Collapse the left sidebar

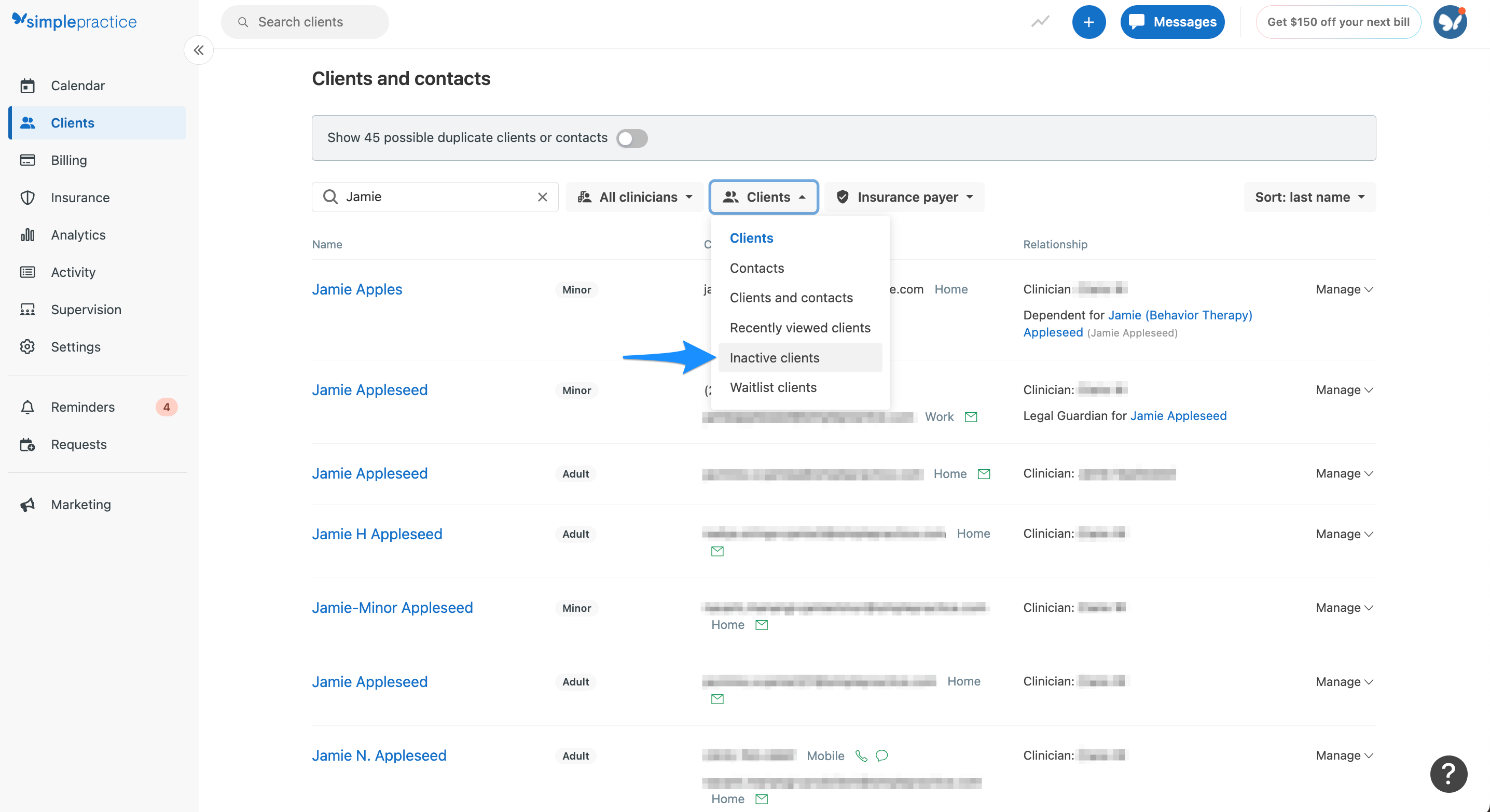(x=198, y=50)
